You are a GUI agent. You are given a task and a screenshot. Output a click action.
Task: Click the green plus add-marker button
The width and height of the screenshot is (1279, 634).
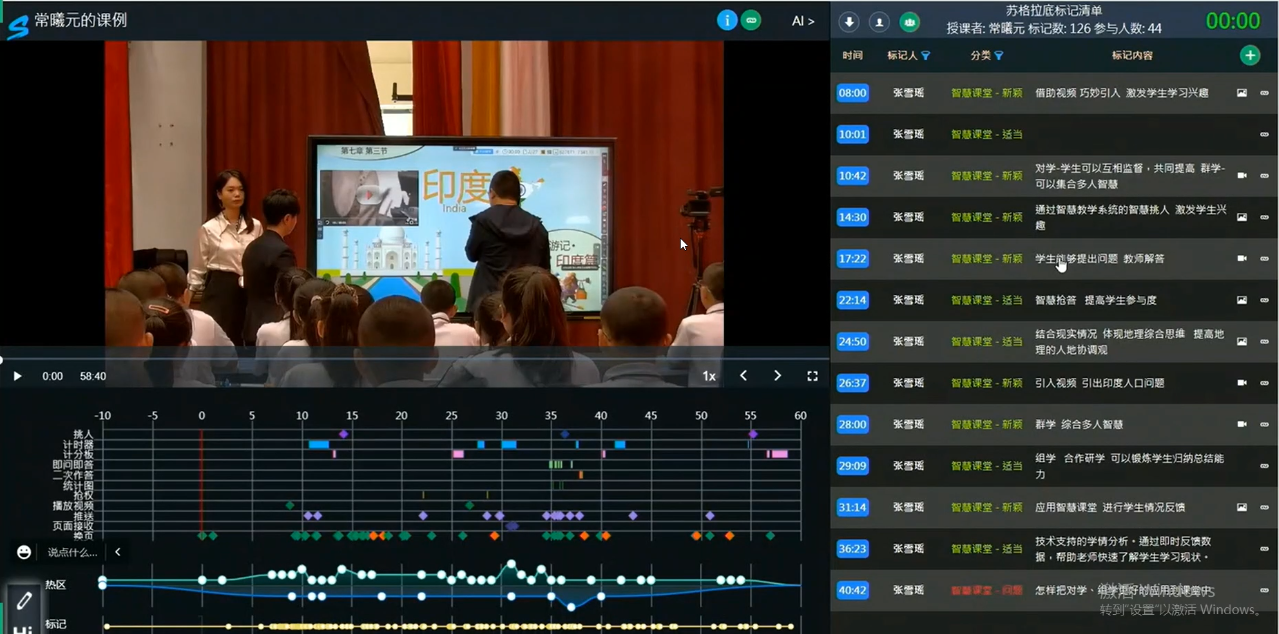click(x=1250, y=56)
